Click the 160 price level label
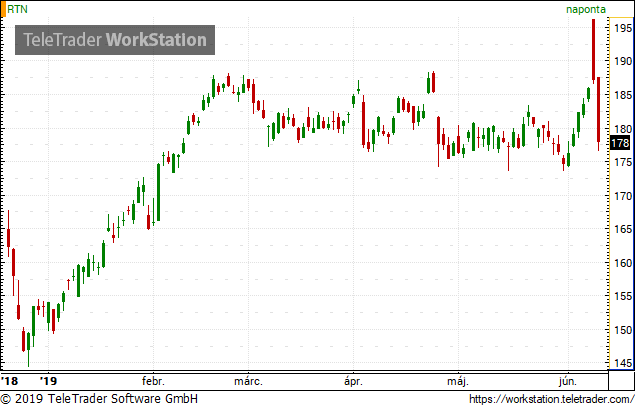Viewport: 635px width, 408px height. pos(623,263)
